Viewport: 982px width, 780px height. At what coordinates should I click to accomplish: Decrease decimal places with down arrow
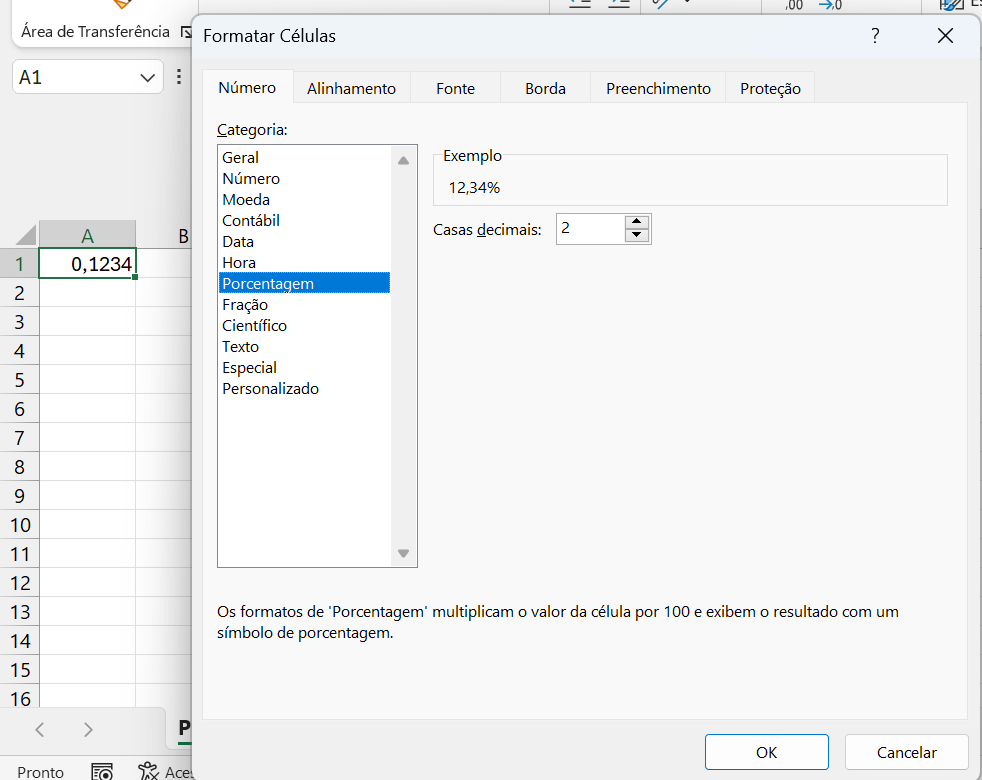[x=637, y=235]
